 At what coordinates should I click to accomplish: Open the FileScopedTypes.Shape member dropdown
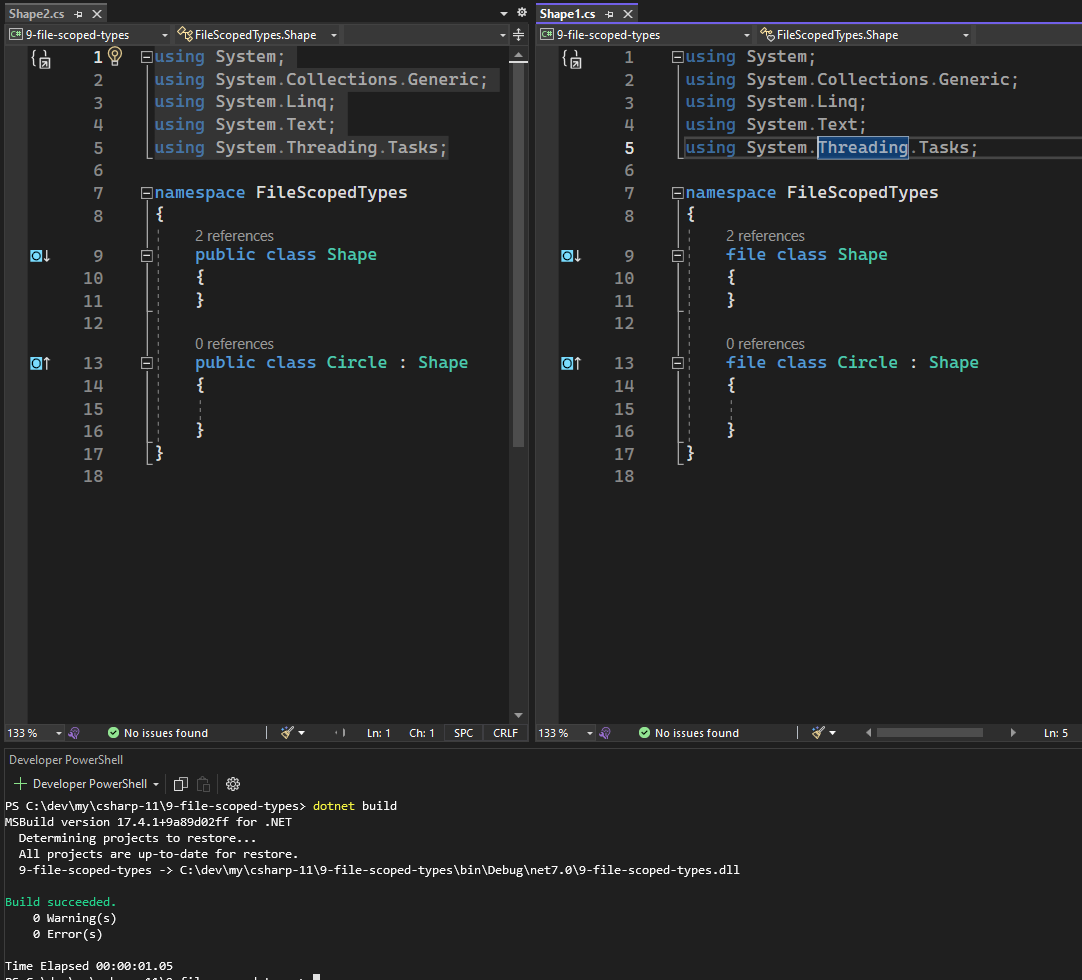click(x=255, y=33)
